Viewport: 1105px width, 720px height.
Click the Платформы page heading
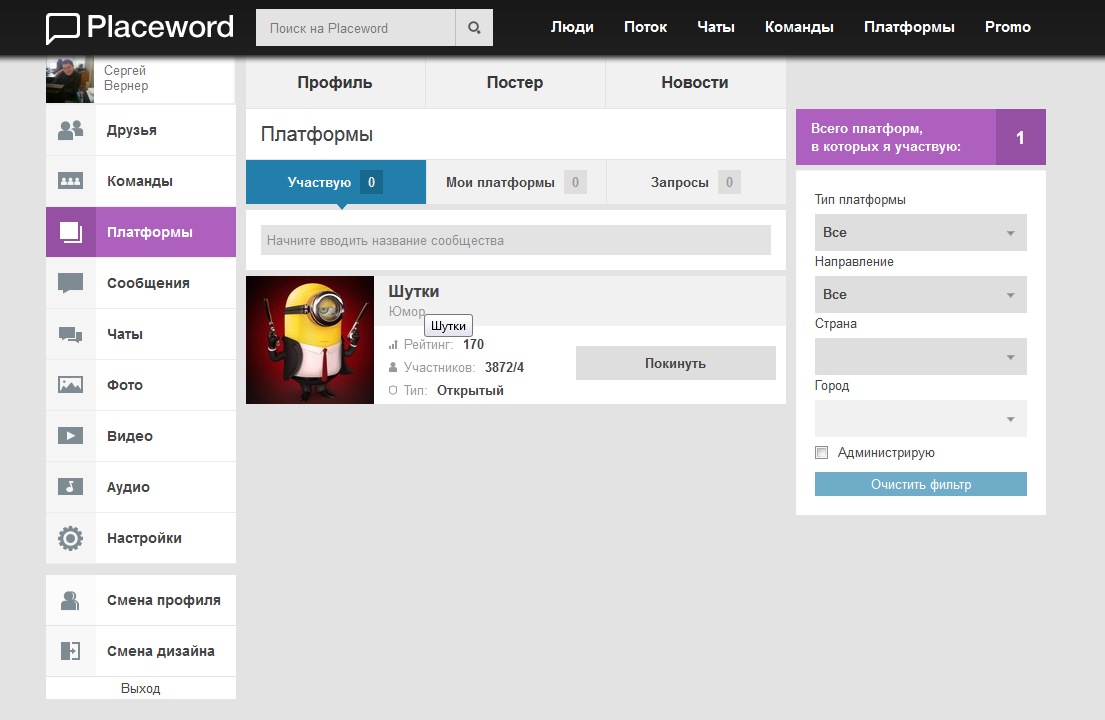317,134
